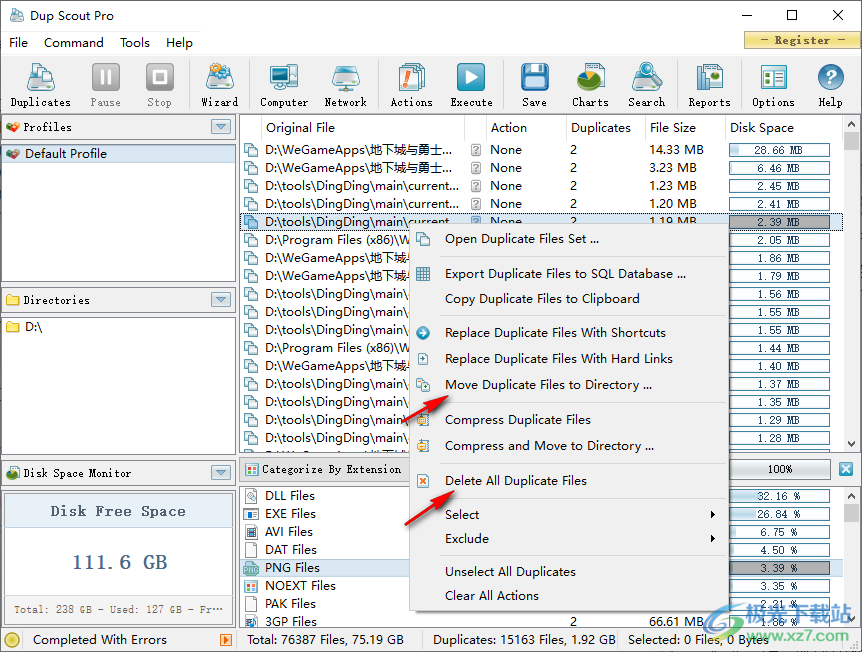Click the Default Profile icon
The width and height of the screenshot is (862, 652).
click(13, 153)
